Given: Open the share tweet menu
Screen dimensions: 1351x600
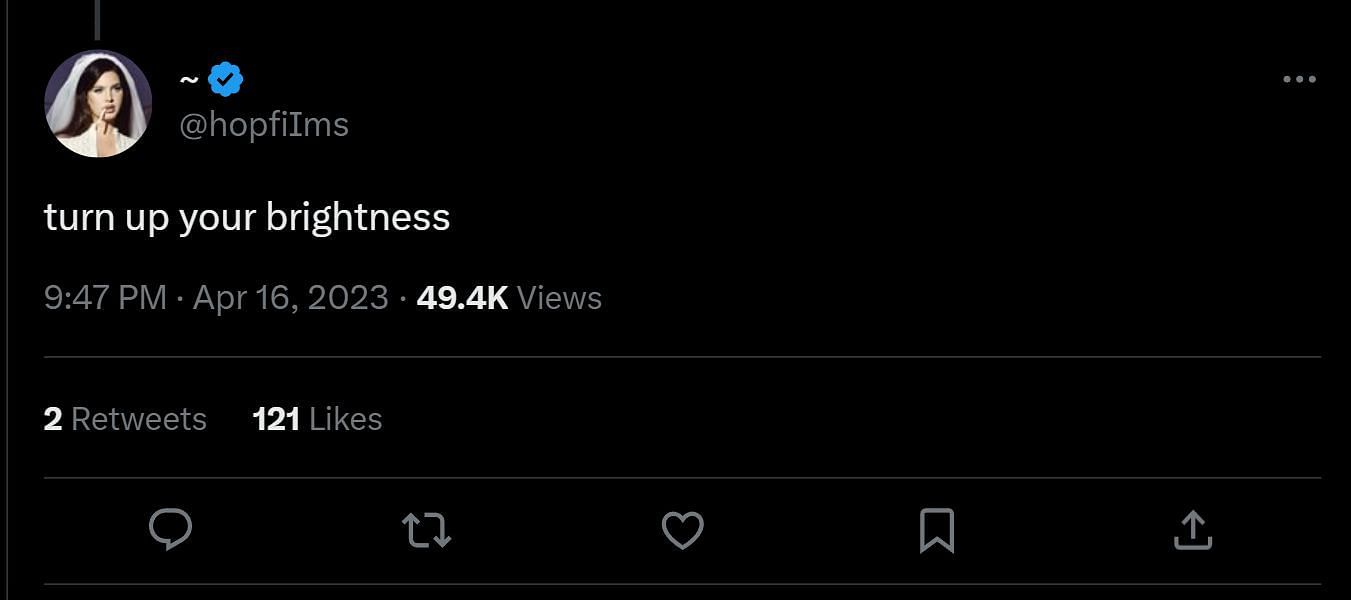Looking at the screenshot, I should pos(1192,529).
